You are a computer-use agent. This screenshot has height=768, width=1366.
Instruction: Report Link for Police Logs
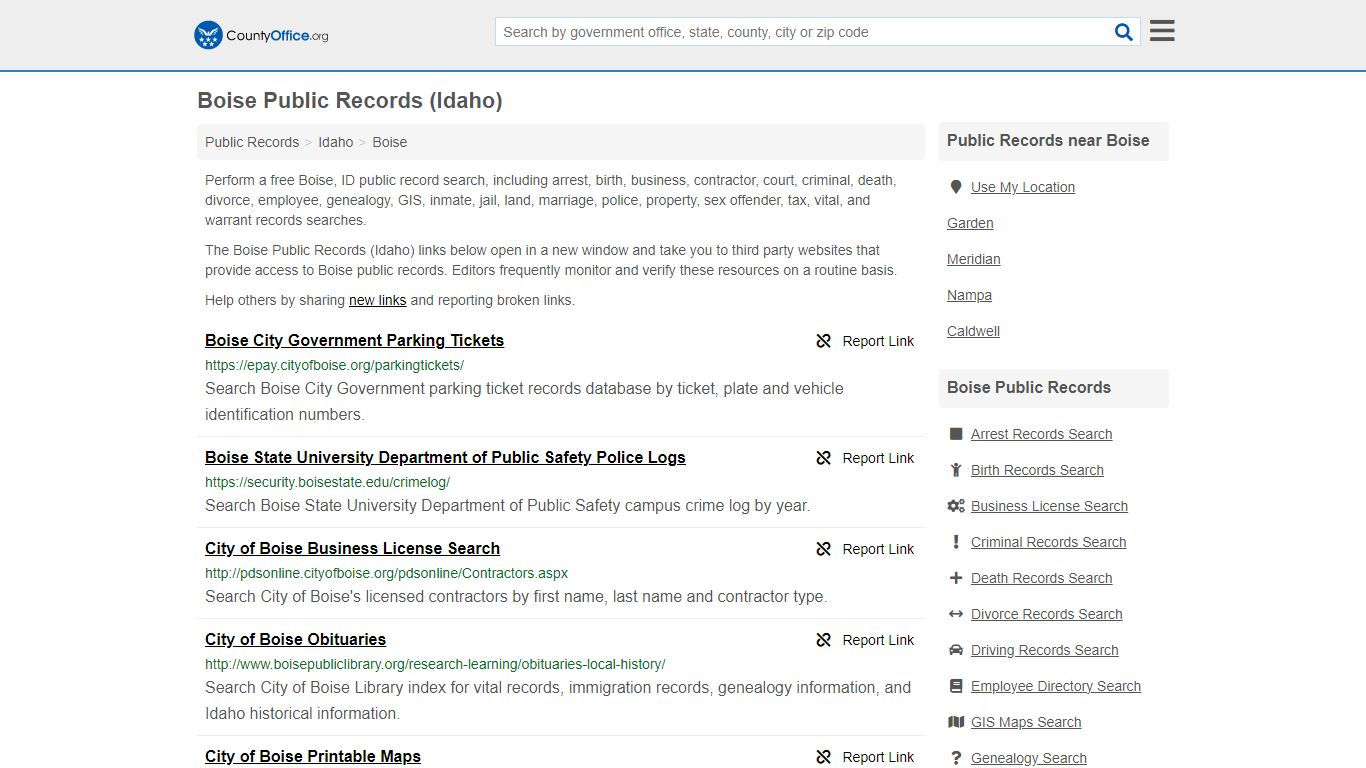tap(878, 458)
